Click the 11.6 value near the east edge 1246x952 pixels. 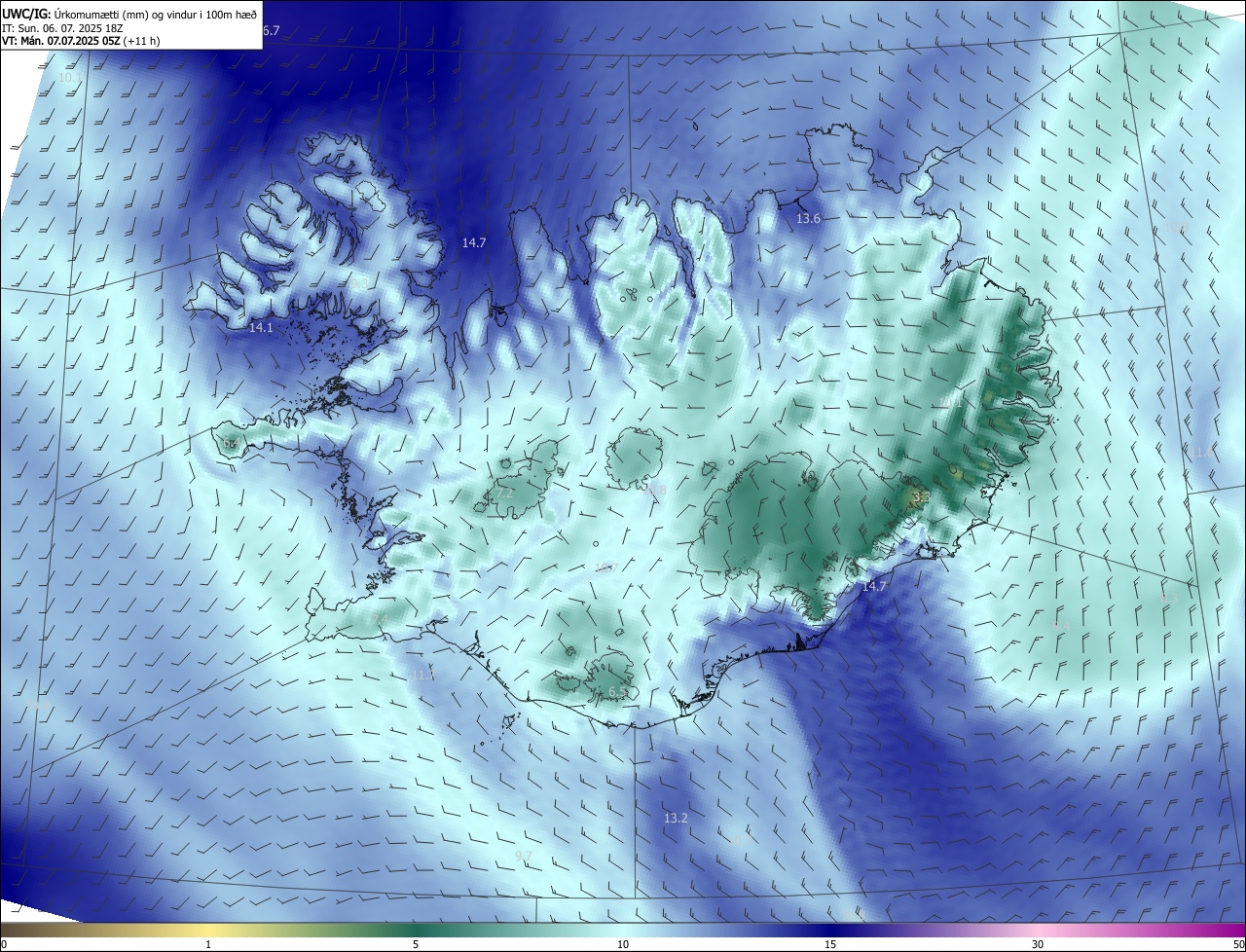click(x=1204, y=453)
